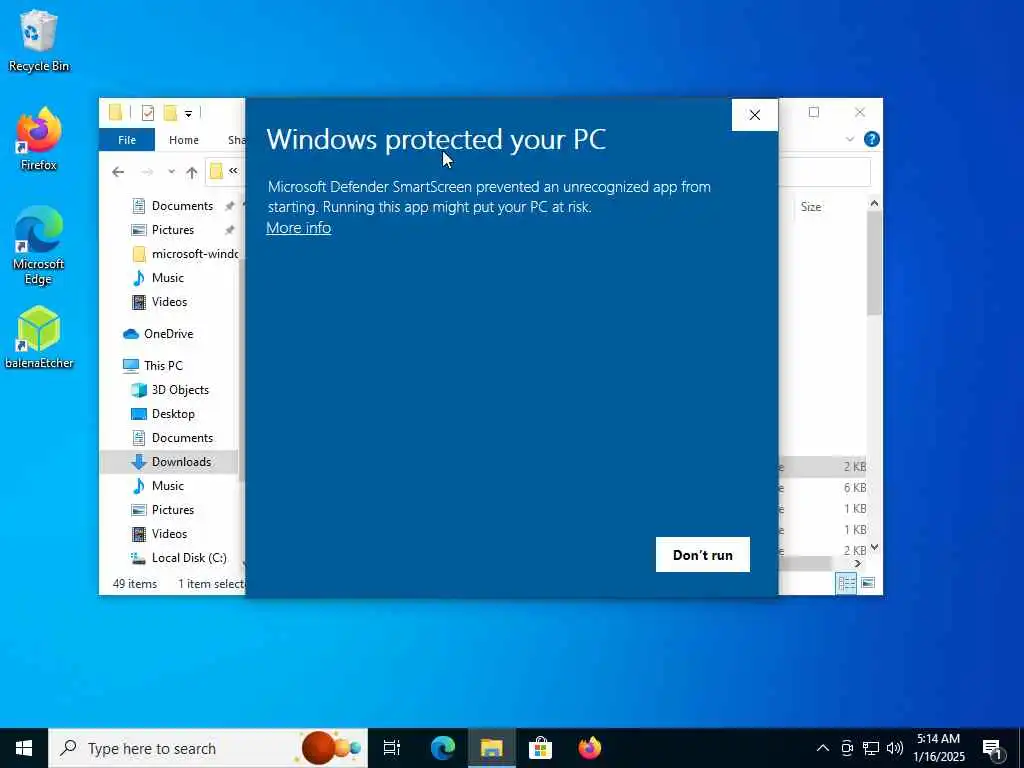The width and height of the screenshot is (1024, 768).
Task: Expand the ribbon with the chevron
Action: tap(850, 139)
